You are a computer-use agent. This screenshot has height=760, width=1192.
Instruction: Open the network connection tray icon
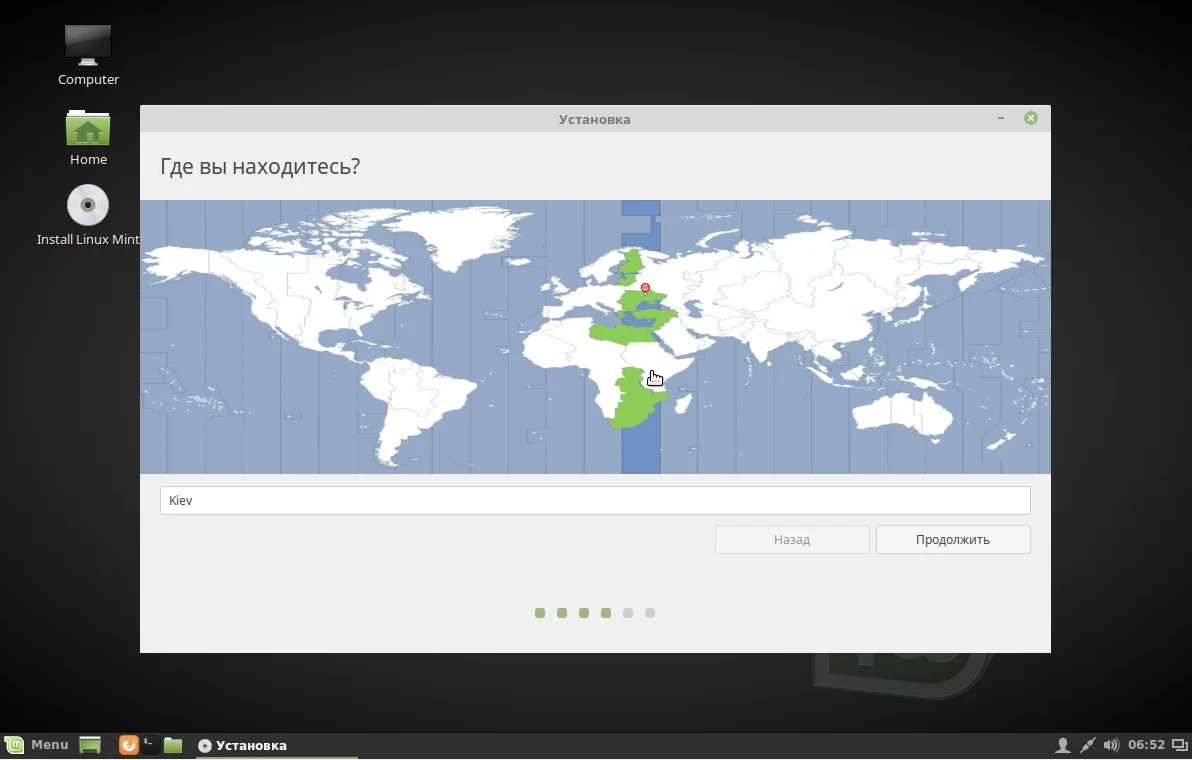(x=1088, y=746)
